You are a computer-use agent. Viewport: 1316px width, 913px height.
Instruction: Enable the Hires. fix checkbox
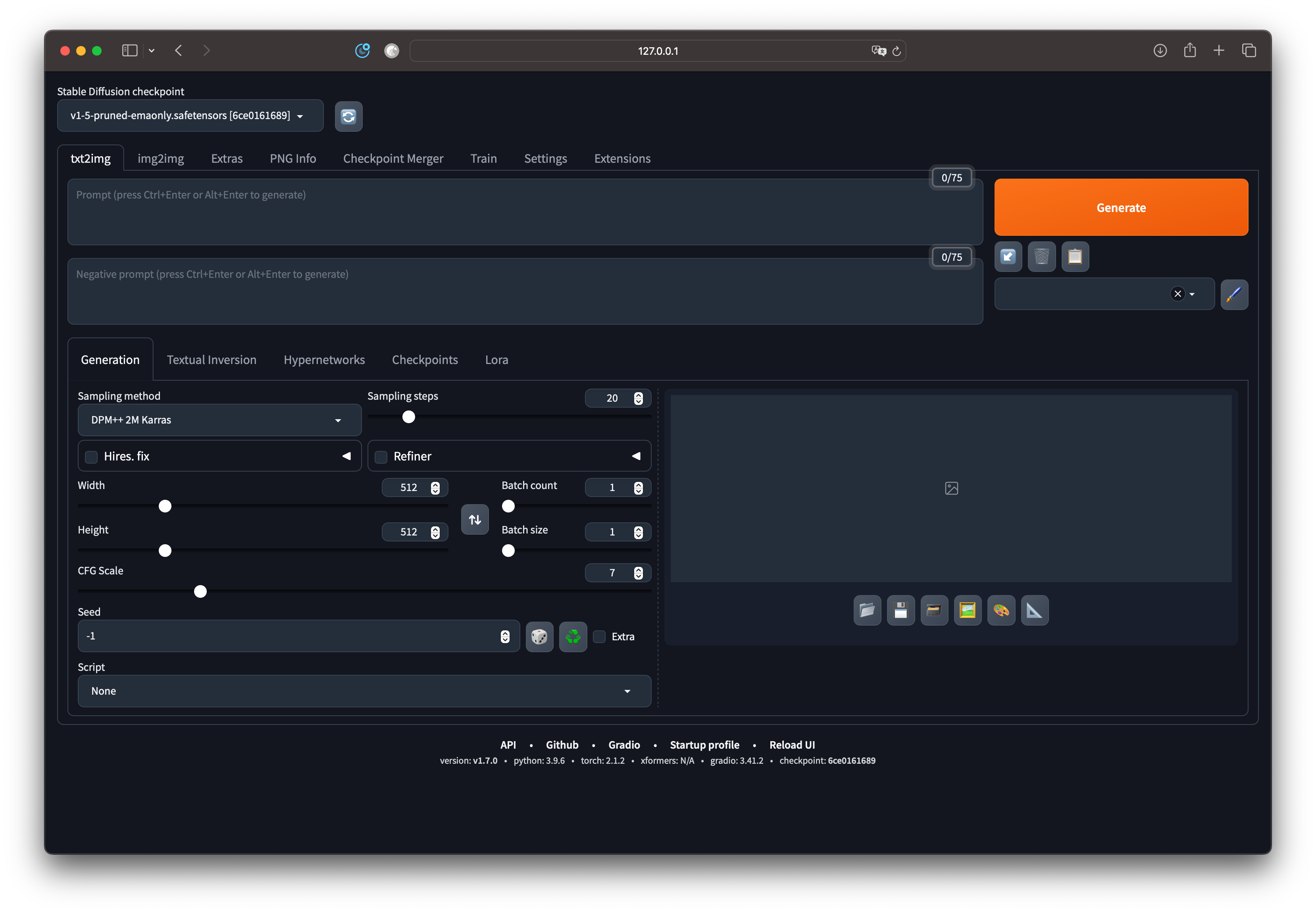pos(91,456)
